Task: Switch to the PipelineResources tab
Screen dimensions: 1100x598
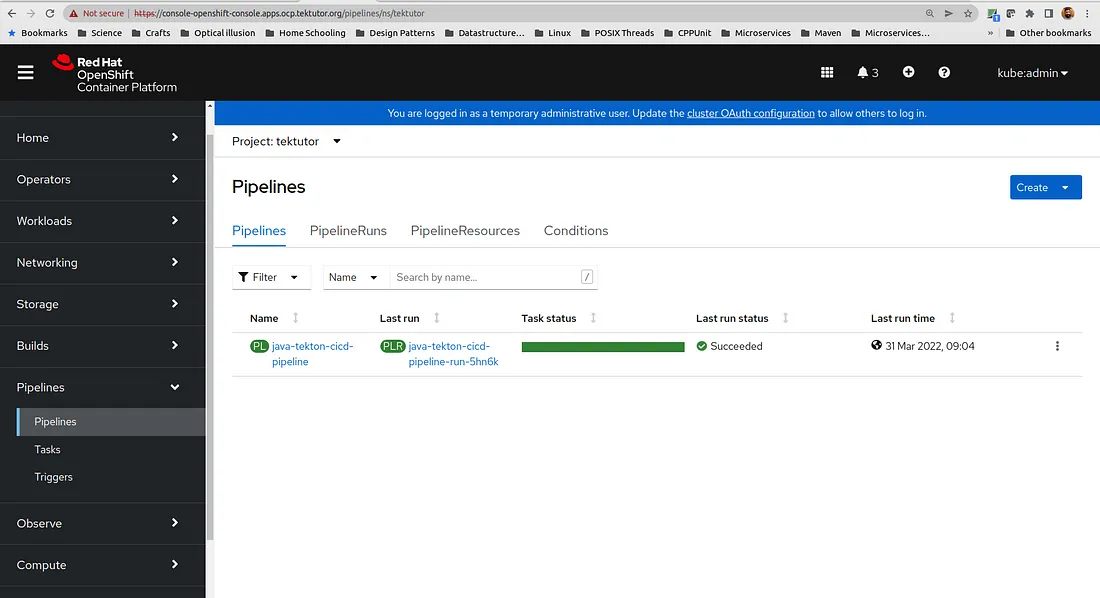Action: click(465, 230)
